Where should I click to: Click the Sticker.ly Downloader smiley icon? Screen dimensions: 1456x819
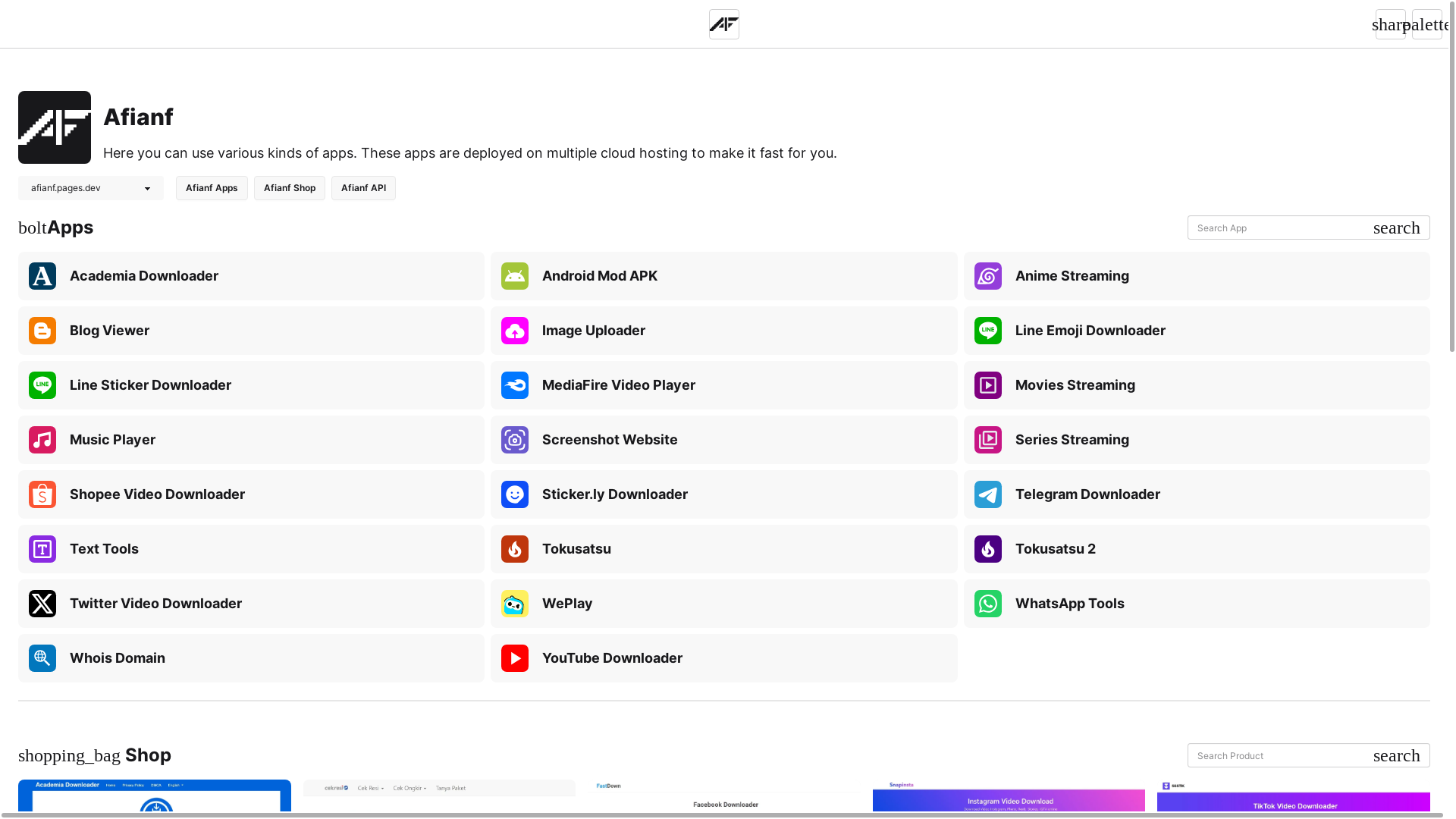coord(515,494)
